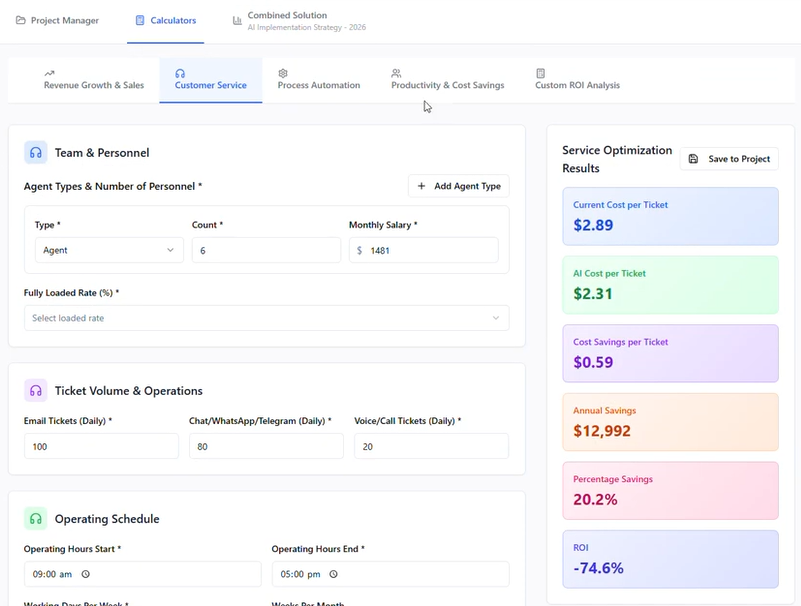Click the bar chart icon beside Combined Solution
801x606 pixels.
(237, 20)
